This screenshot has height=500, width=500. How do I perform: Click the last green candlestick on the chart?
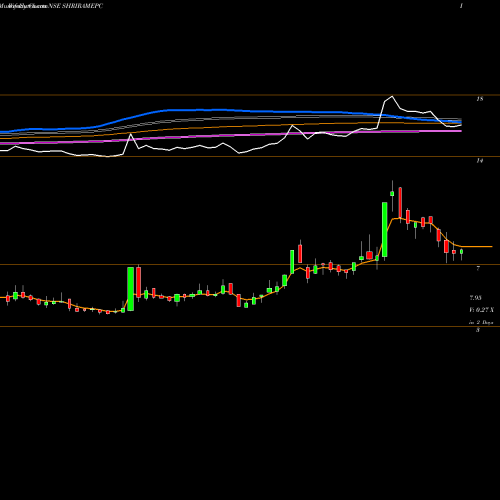point(462,253)
